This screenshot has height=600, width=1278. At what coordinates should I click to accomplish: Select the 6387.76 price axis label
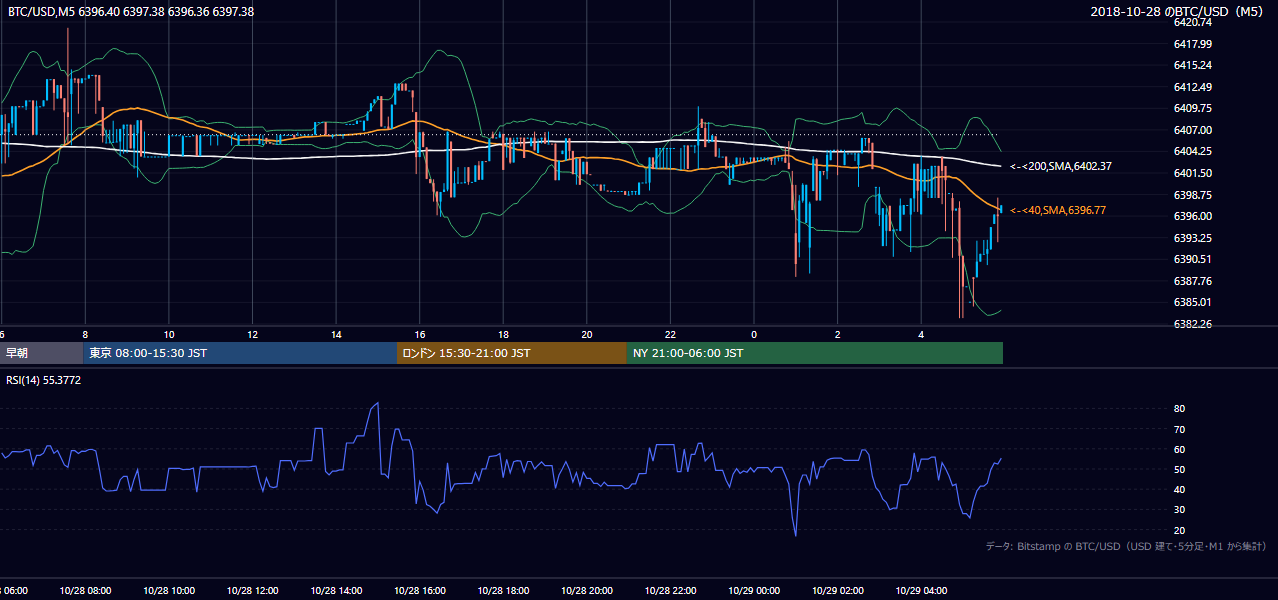coord(1193,281)
